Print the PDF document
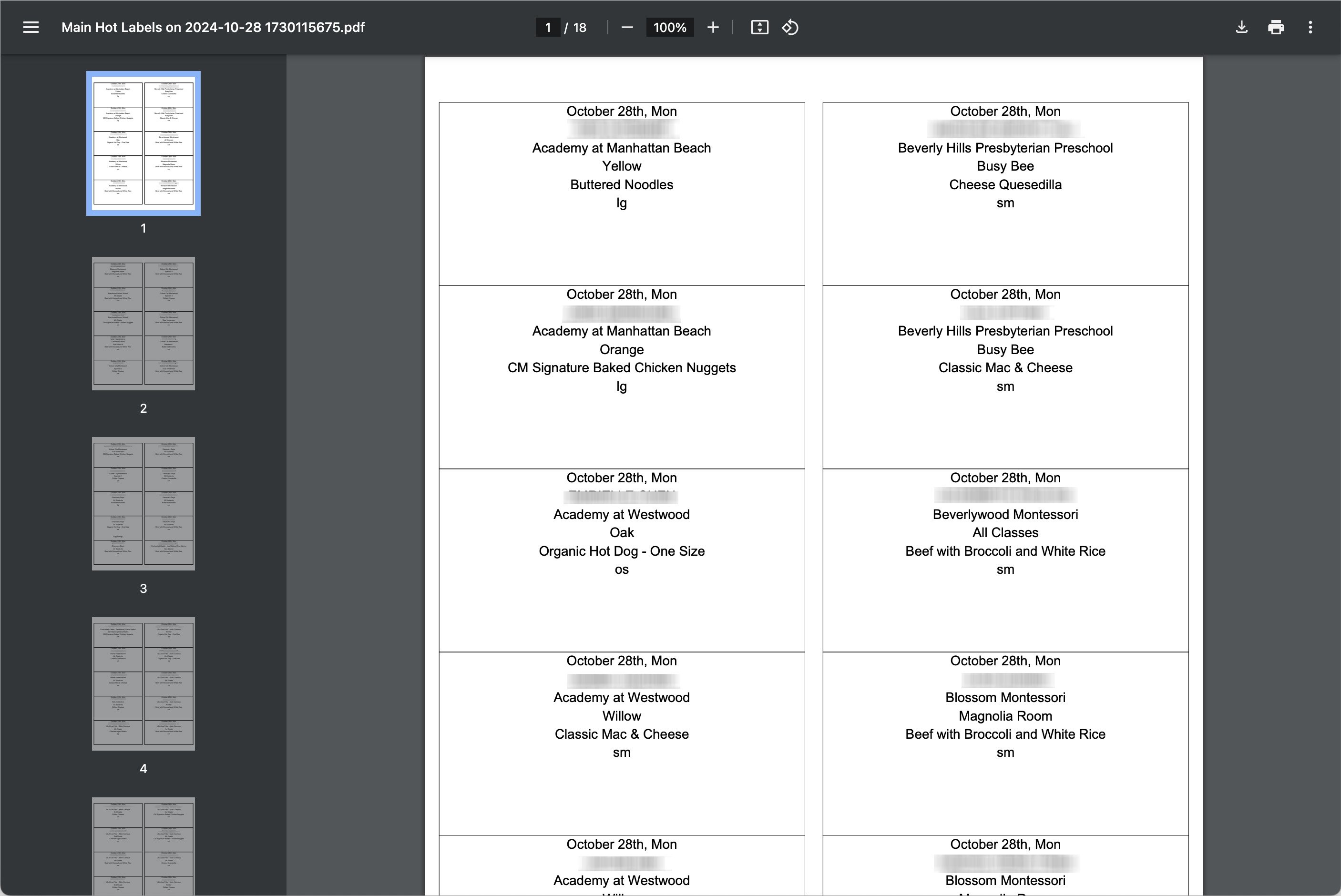1341x896 pixels. (1276, 28)
